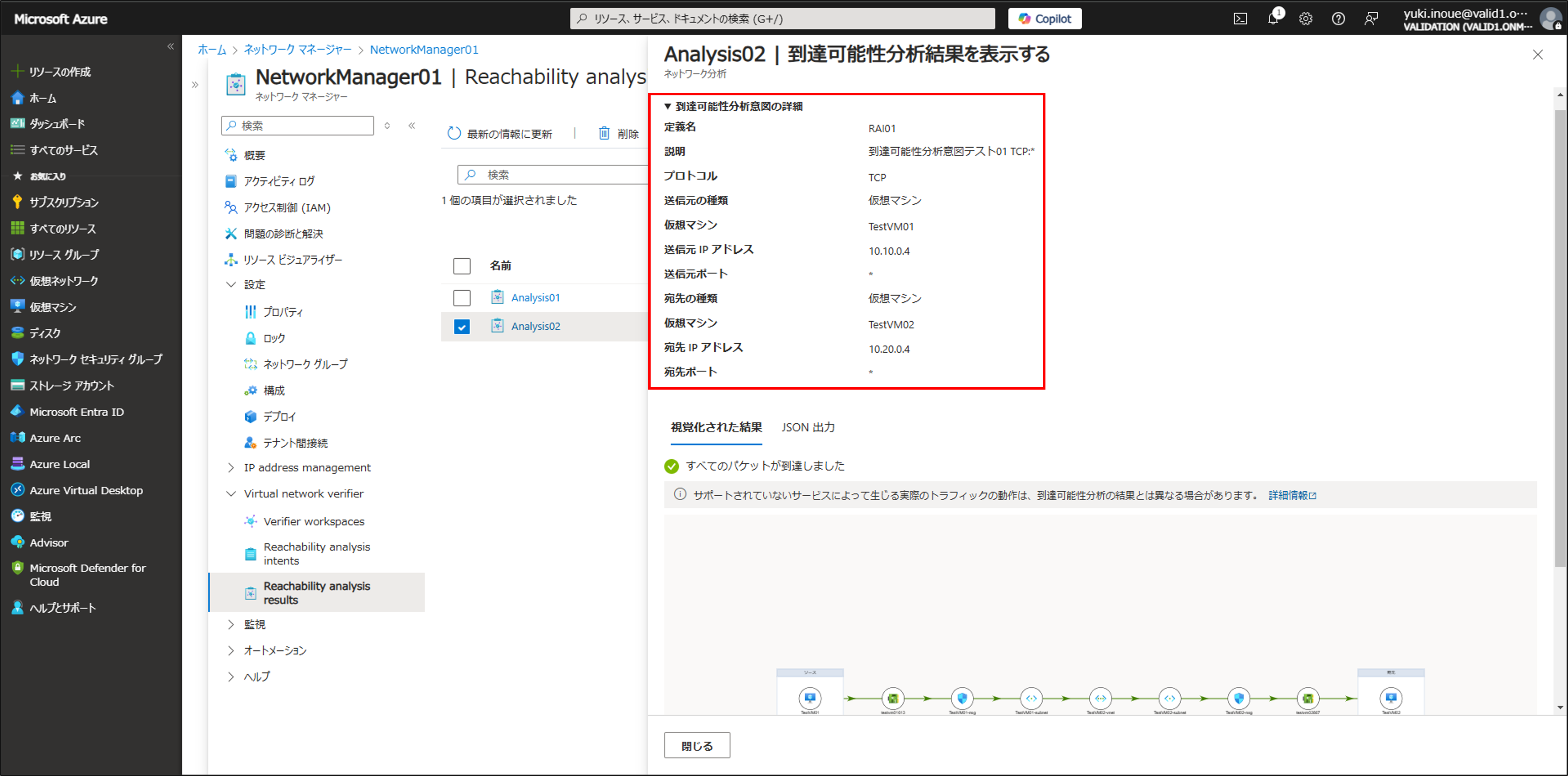Open Verifier workspaces menu item
1568x776 pixels.
(313, 521)
